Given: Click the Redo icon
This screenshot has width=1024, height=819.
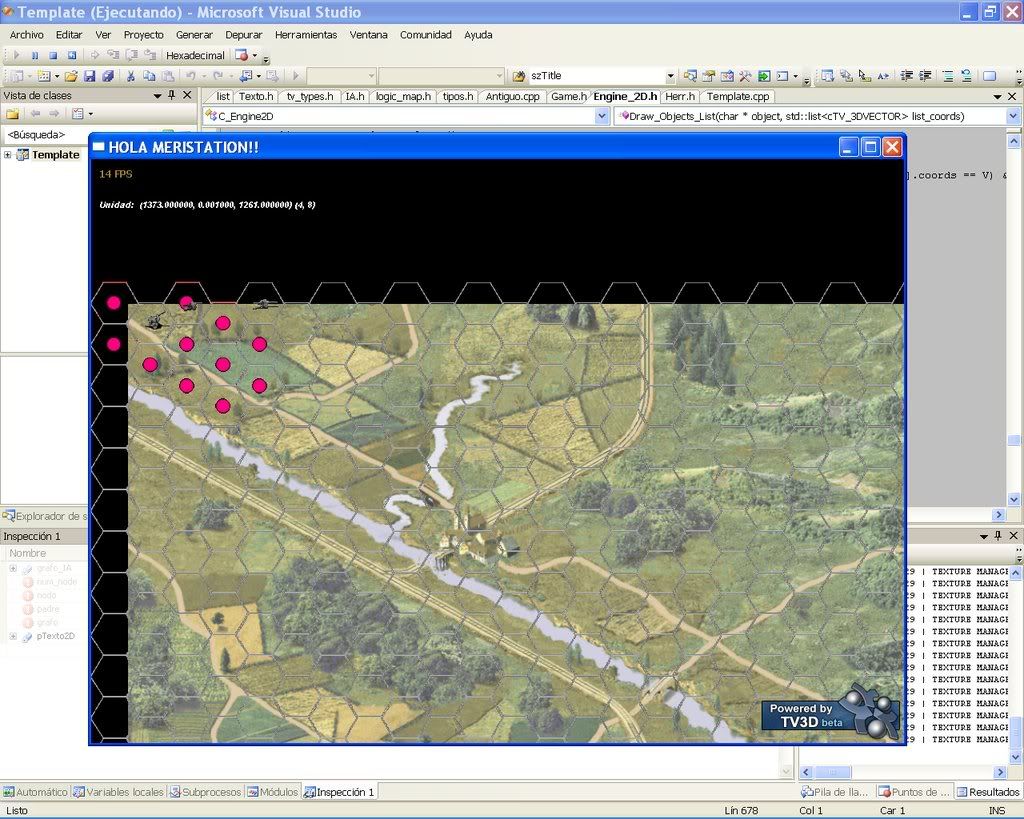Looking at the screenshot, I should pos(217,76).
